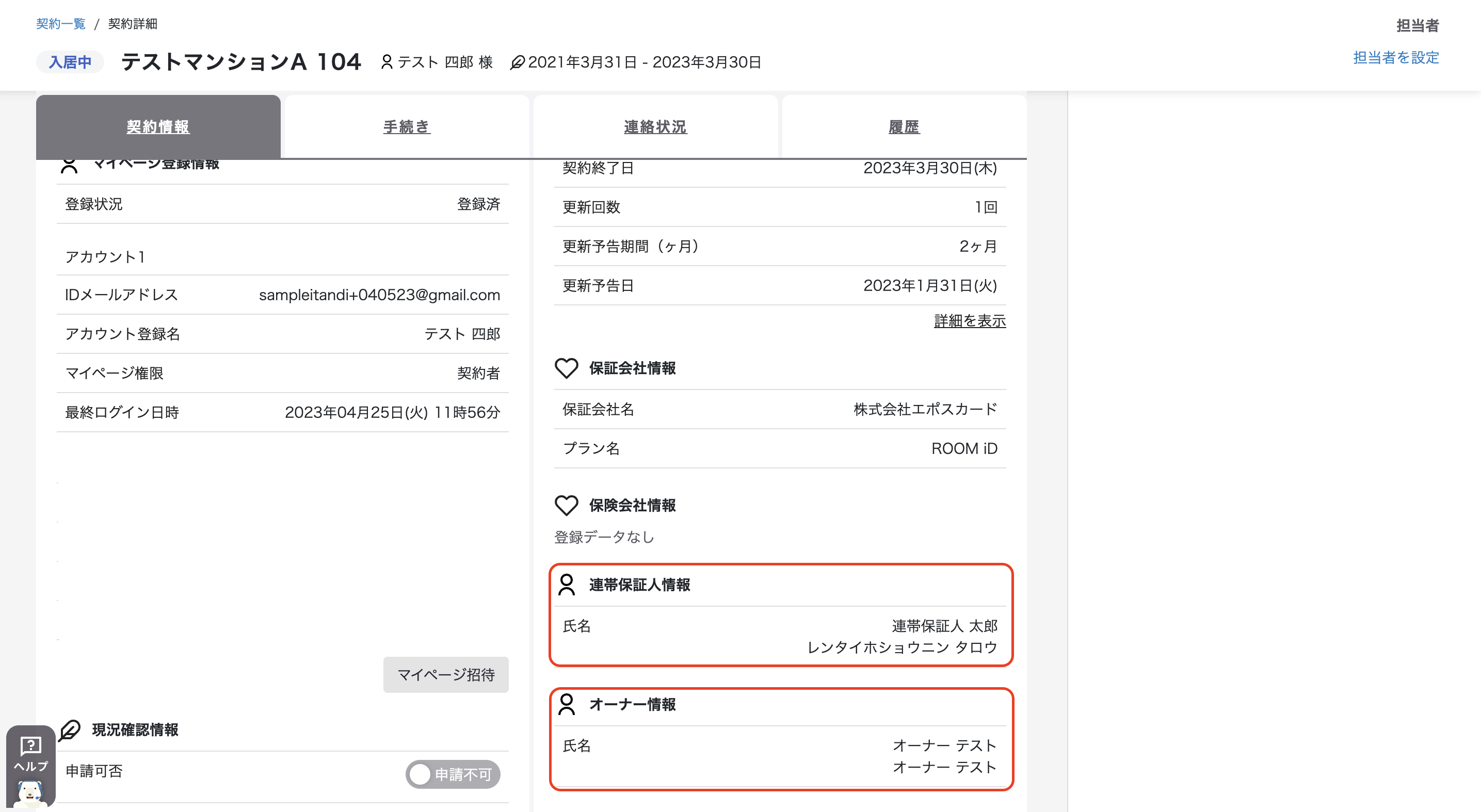Click the 申請可否 label
Screen dimensions: 1481x812
(x=94, y=771)
